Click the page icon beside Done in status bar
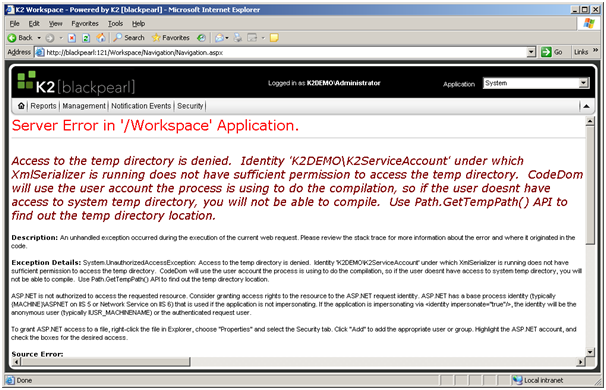The image size is (606, 390). pos(10,380)
